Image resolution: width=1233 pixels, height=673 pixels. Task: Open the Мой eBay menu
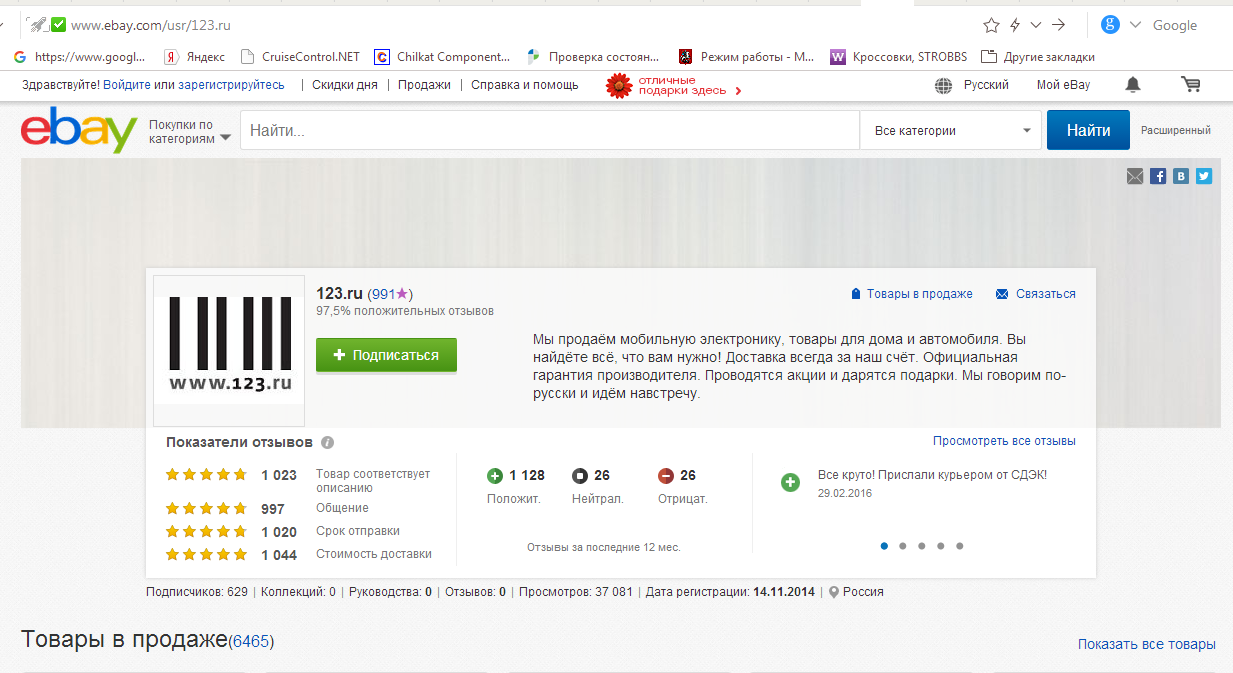click(1062, 85)
